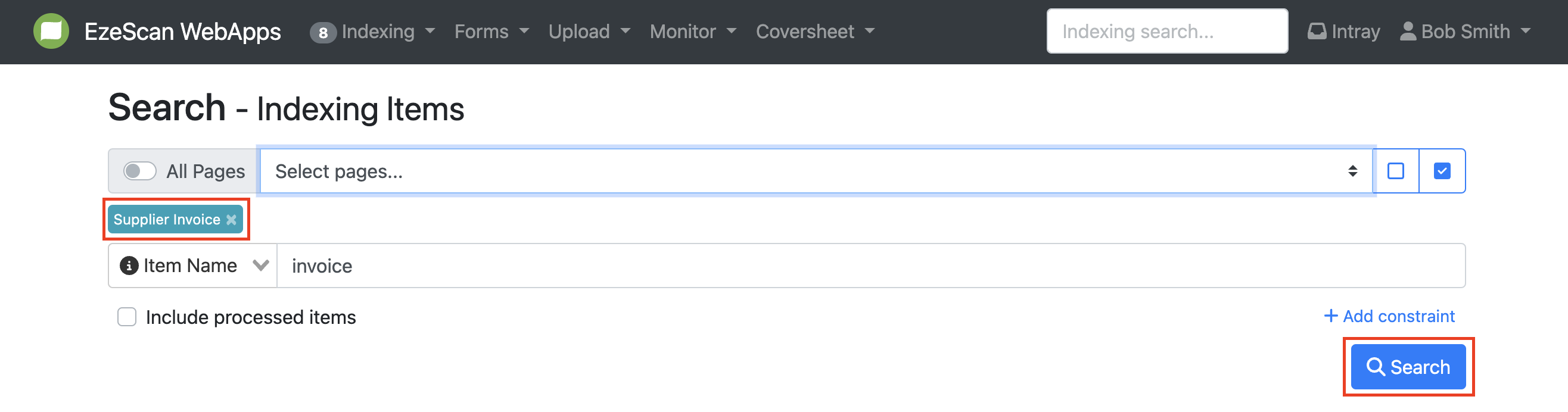
Task: Click the Item Name info icon
Action: (x=129, y=266)
